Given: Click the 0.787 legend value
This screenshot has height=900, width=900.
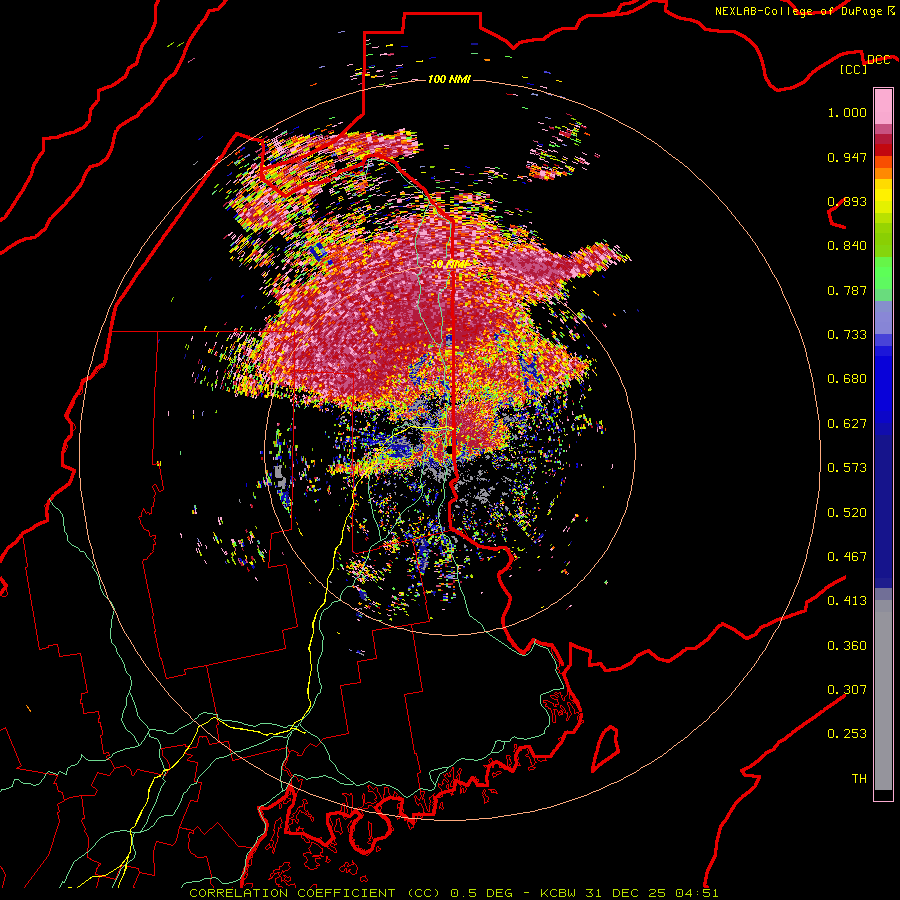Looking at the screenshot, I should coord(847,290).
